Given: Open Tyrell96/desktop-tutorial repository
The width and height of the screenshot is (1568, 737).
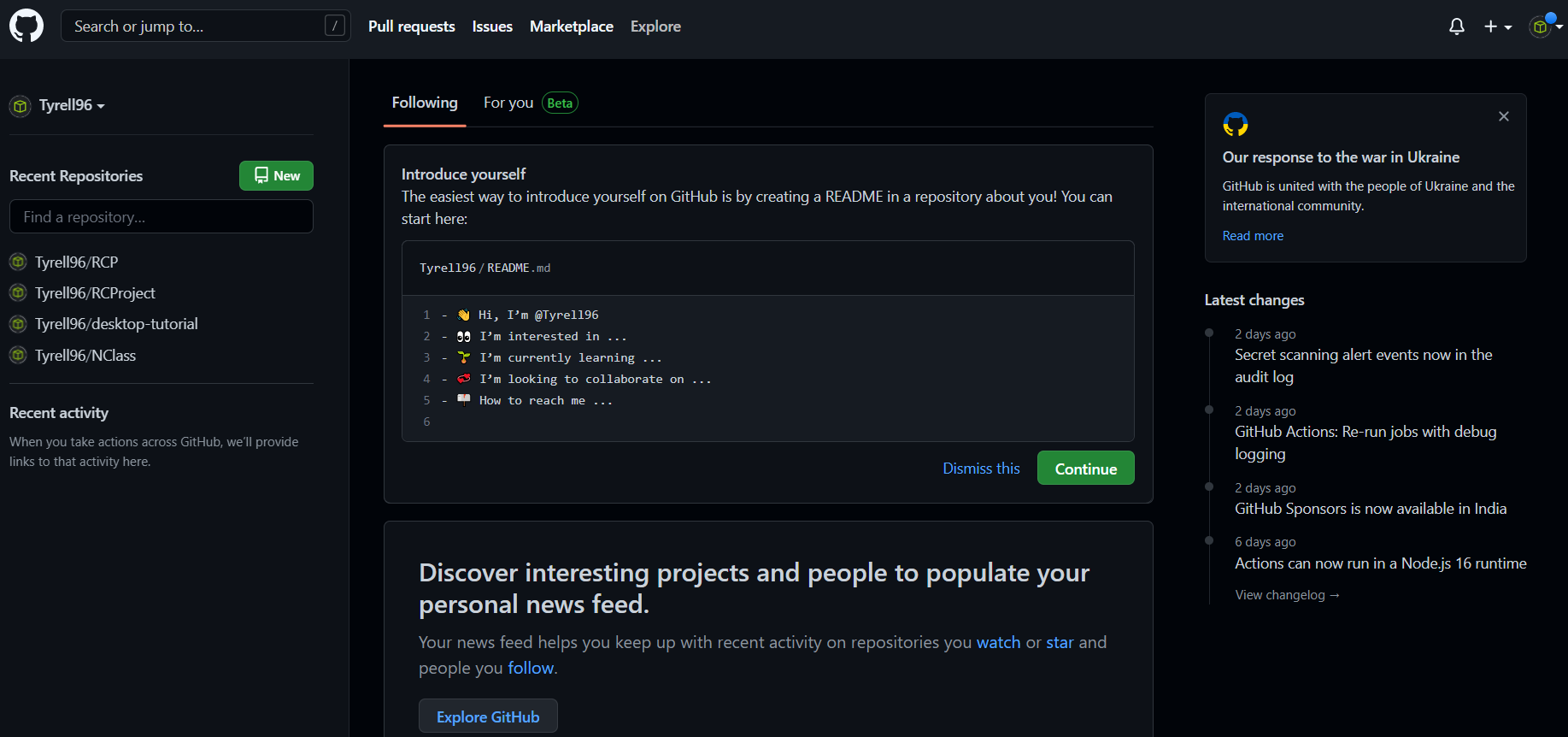Looking at the screenshot, I should coord(116,324).
